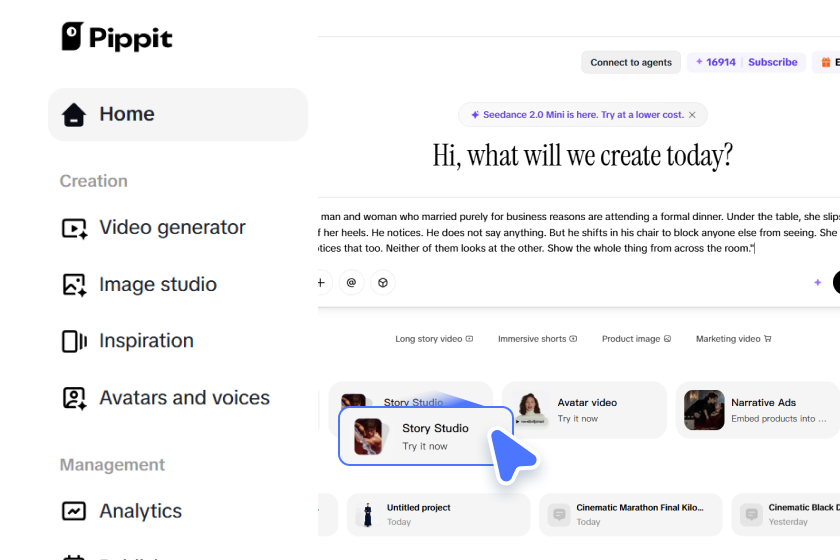Go to Home in sidebar
This screenshot has width=840, height=560.
coord(178,114)
